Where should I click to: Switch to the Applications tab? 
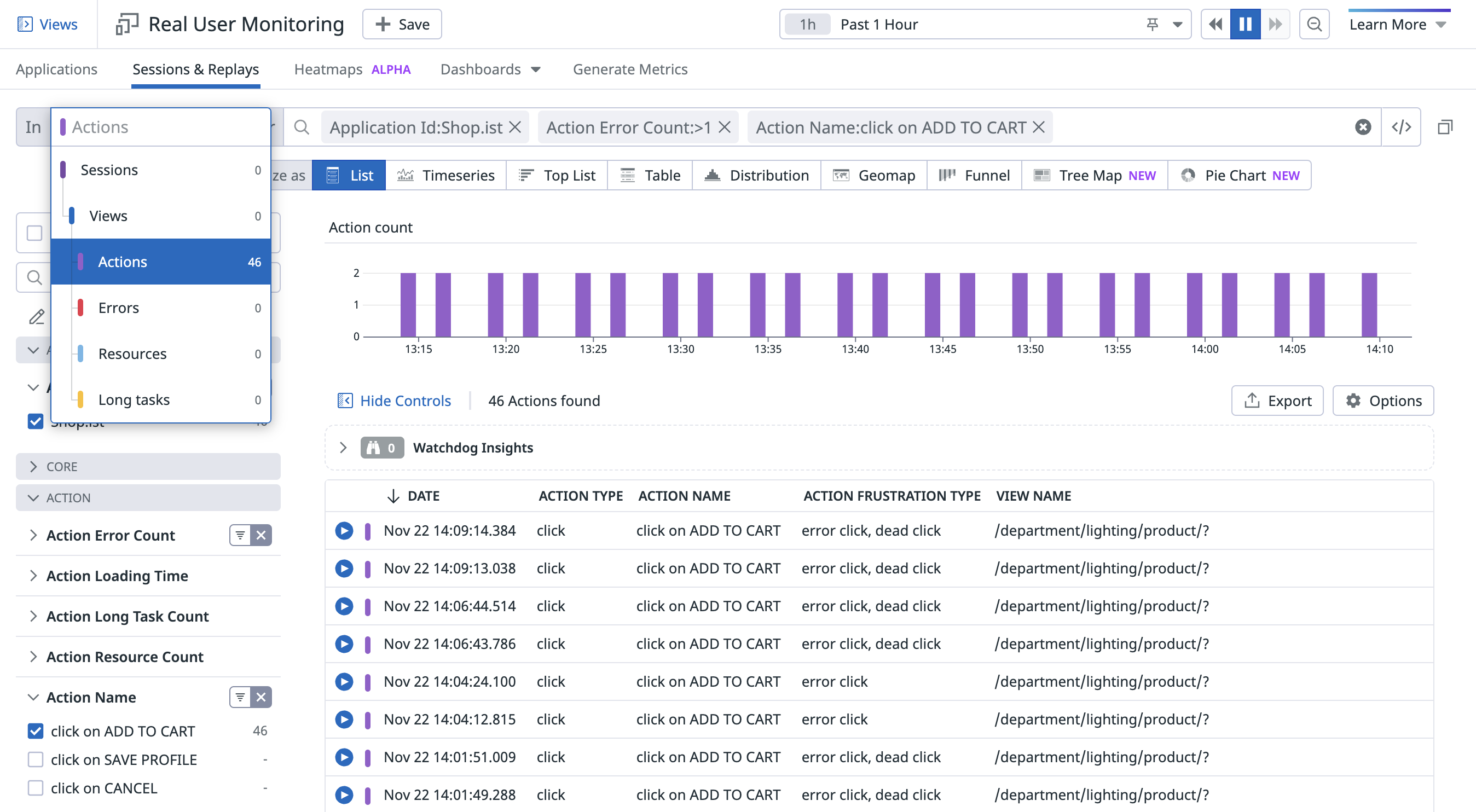pos(56,69)
